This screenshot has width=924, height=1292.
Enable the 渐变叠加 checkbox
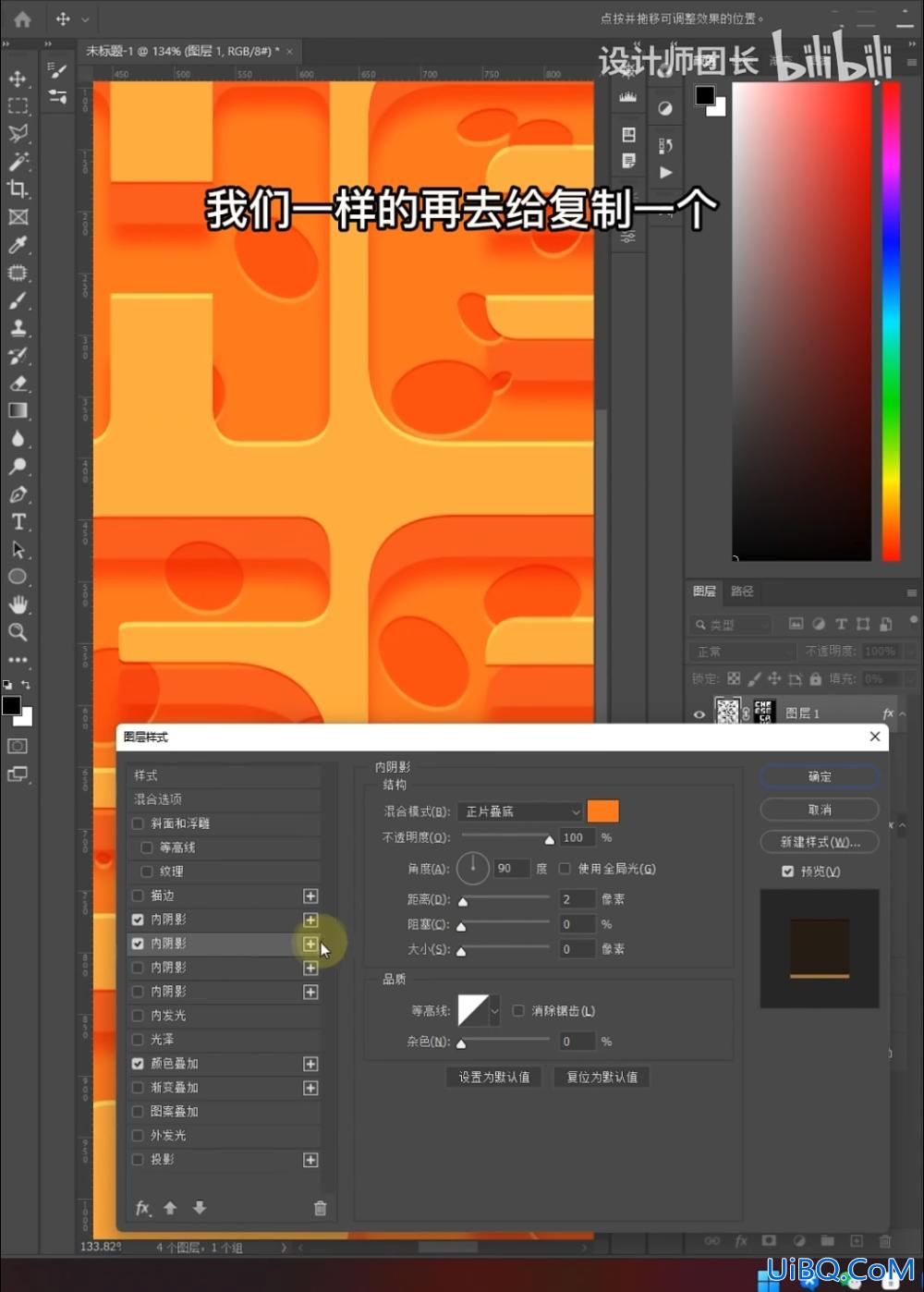(138, 1088)
